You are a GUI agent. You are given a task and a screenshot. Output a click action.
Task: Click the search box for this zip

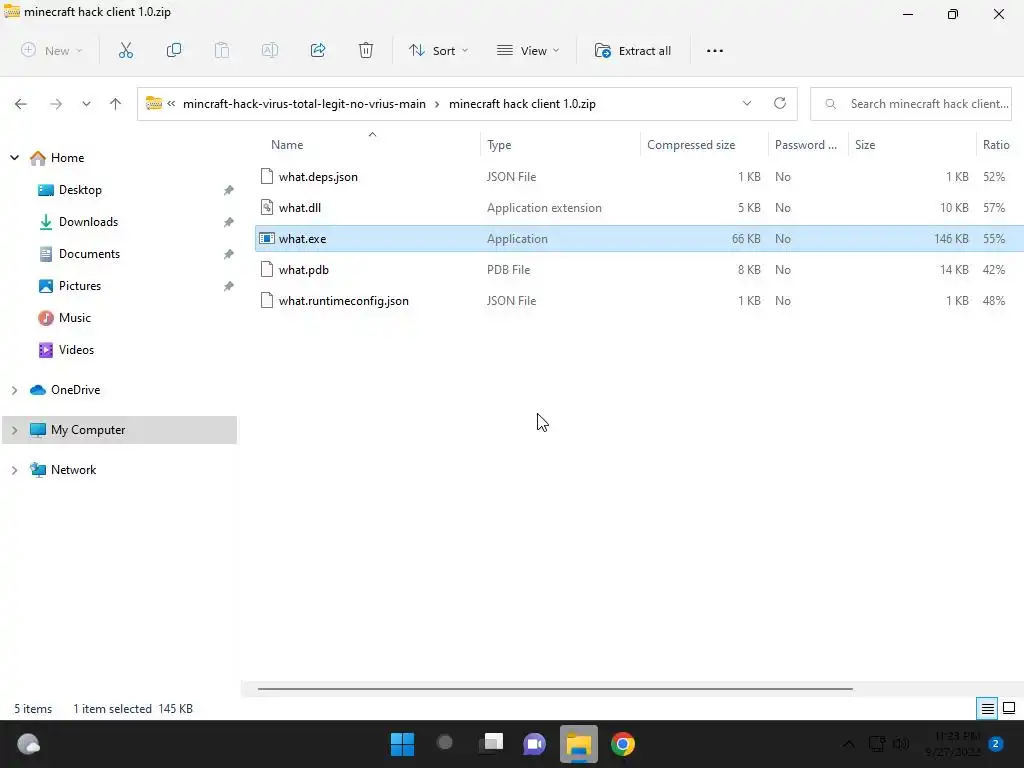[911, 104]
